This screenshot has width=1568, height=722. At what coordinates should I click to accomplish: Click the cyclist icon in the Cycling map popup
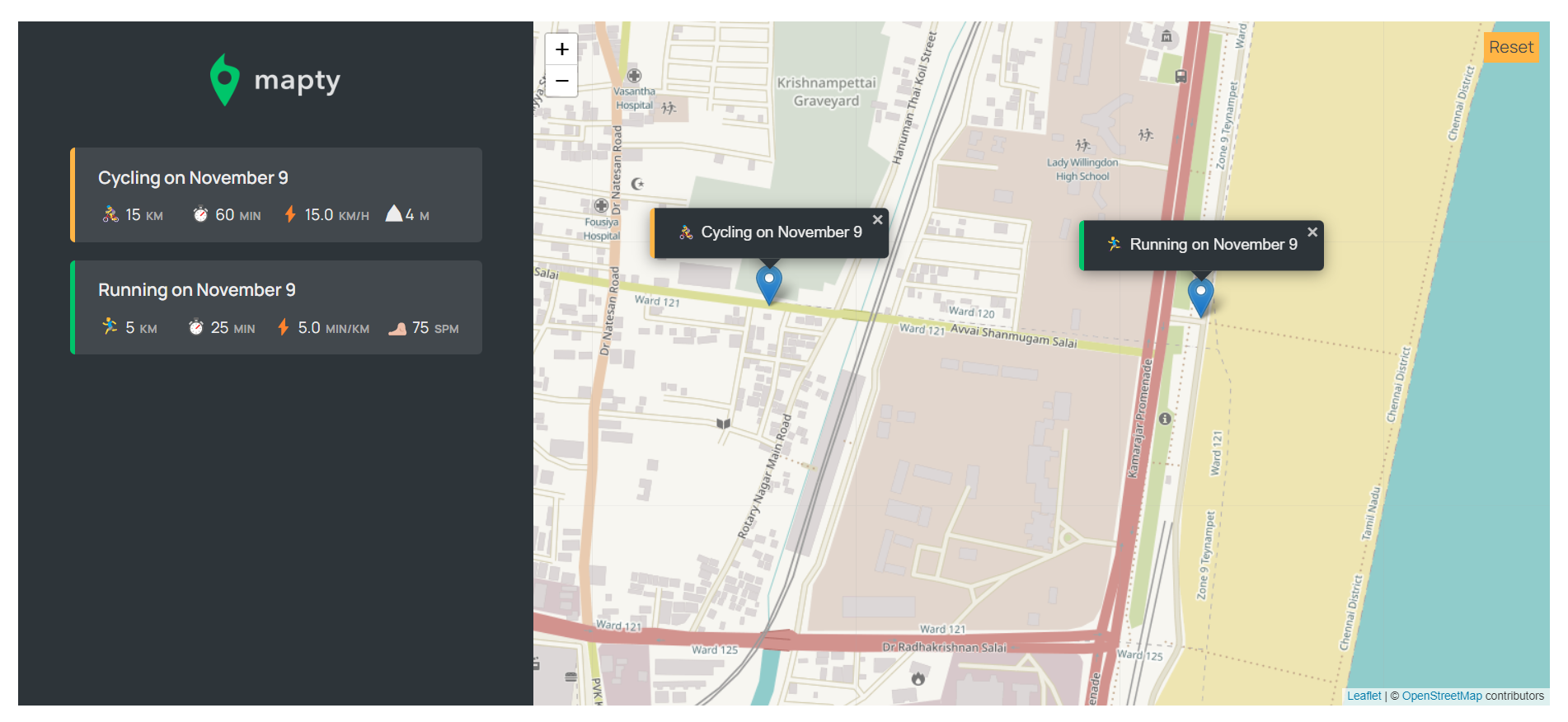(686, 232)
